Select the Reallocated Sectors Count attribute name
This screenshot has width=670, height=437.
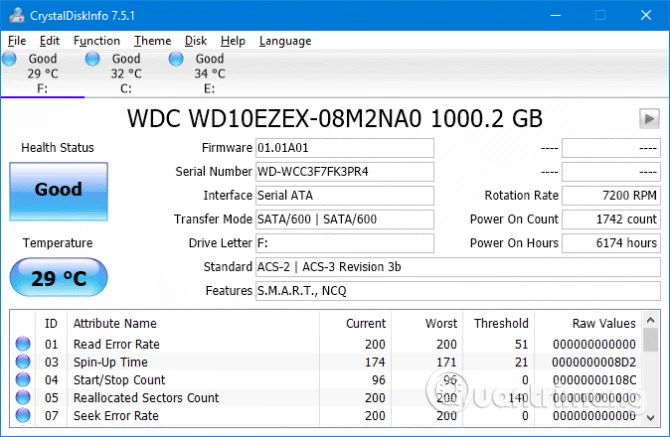[146, 398]
